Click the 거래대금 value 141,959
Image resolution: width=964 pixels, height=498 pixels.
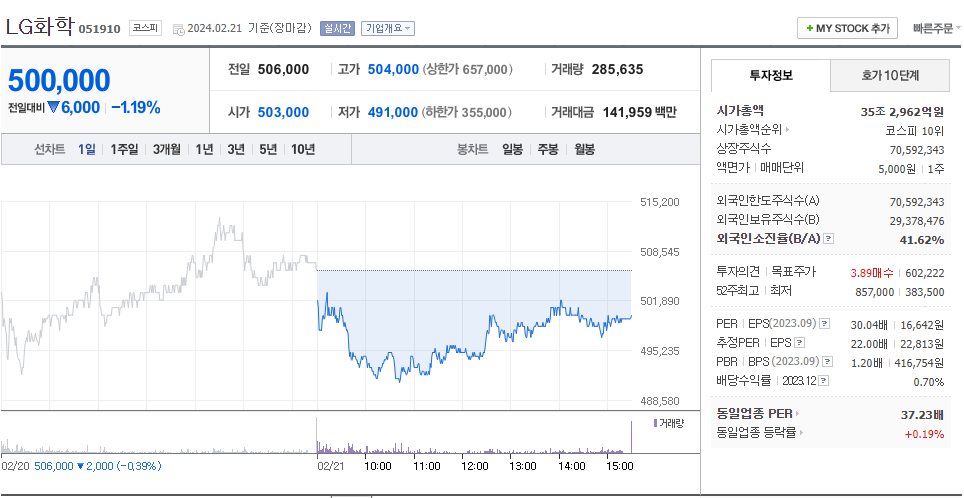pos(626,113)
